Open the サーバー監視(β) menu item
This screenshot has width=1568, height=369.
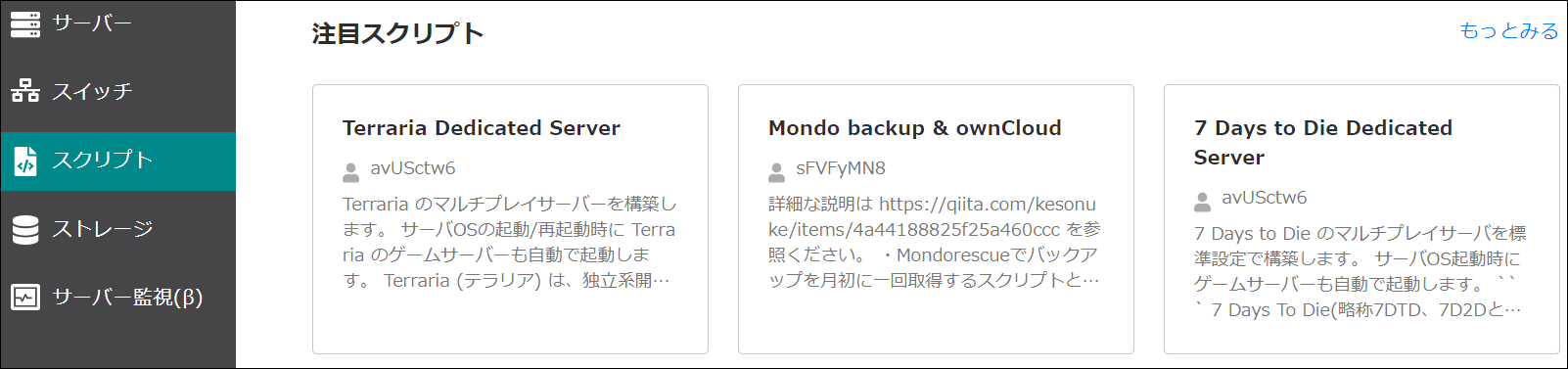tap(117, 297)
